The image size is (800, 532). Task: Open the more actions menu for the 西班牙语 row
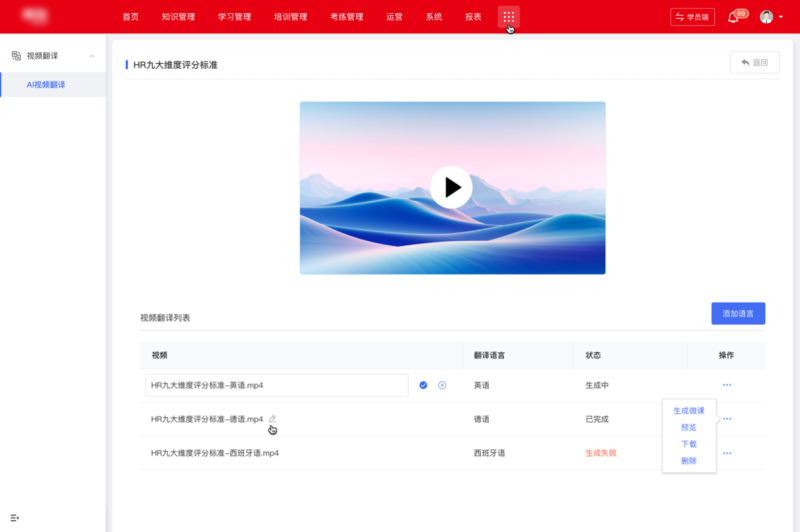coord(727,453)
